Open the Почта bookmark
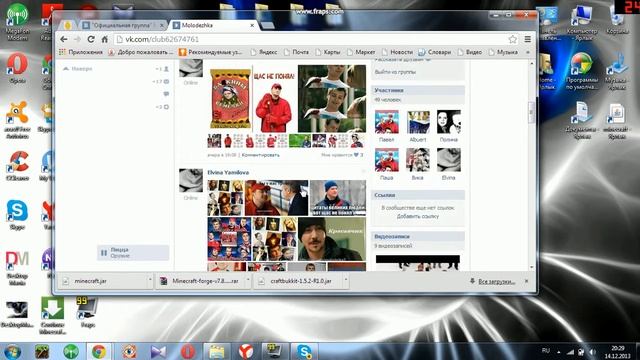640x360 pixels. pyautogui.click(x=297, y=52)
